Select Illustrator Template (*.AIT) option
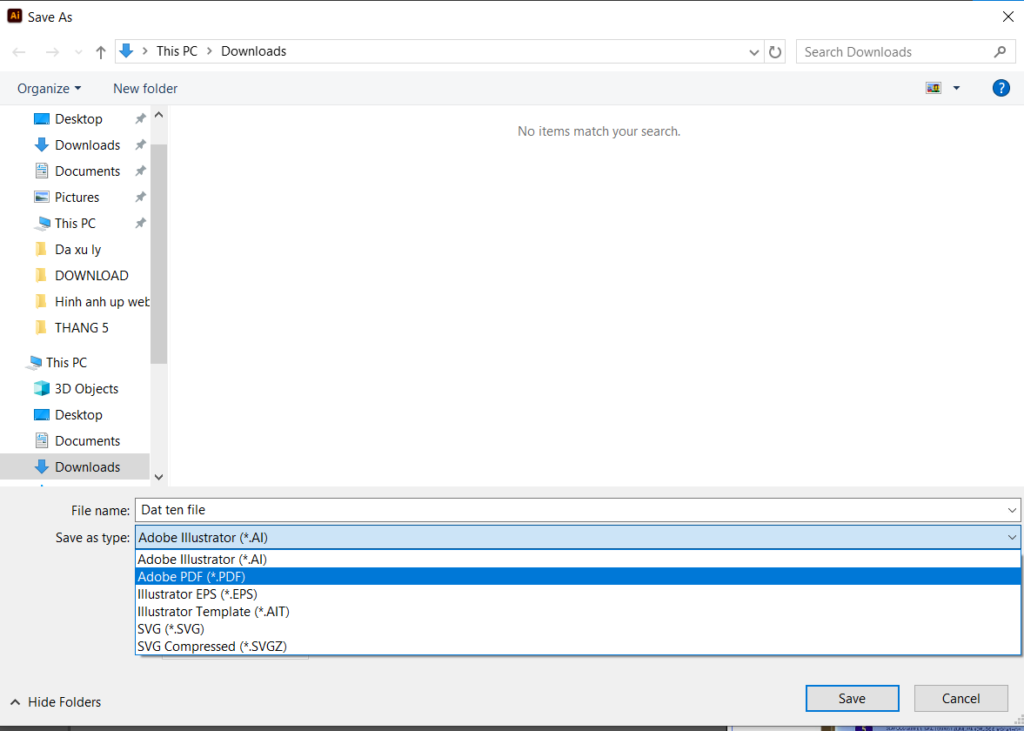This screenshot has width=1024, height=731. point(578,611)
